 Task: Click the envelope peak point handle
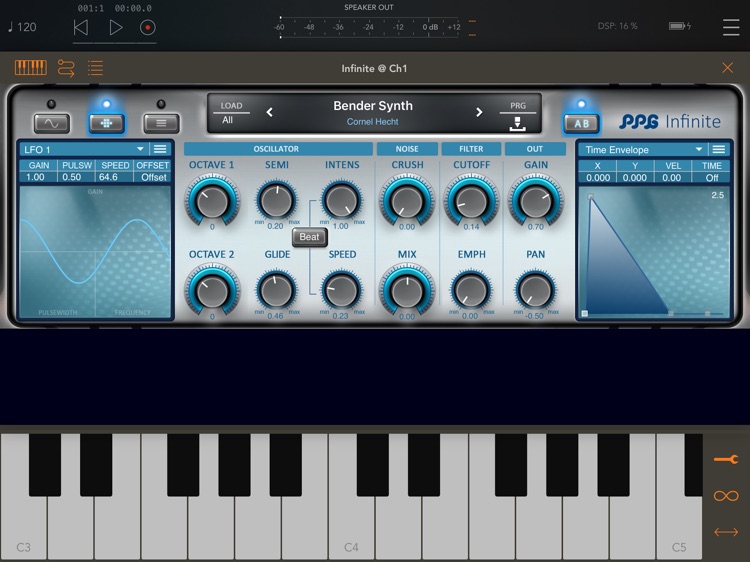[x=591, y=197]
